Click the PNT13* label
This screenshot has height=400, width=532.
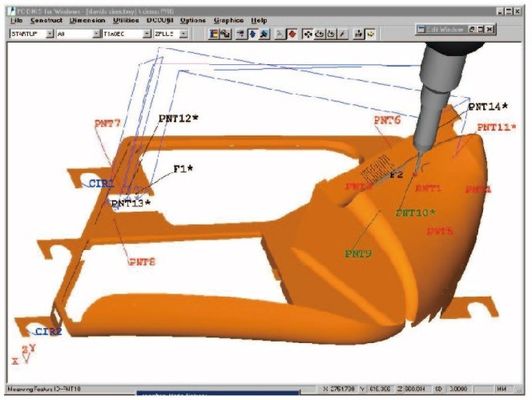[x=131, y=204]
